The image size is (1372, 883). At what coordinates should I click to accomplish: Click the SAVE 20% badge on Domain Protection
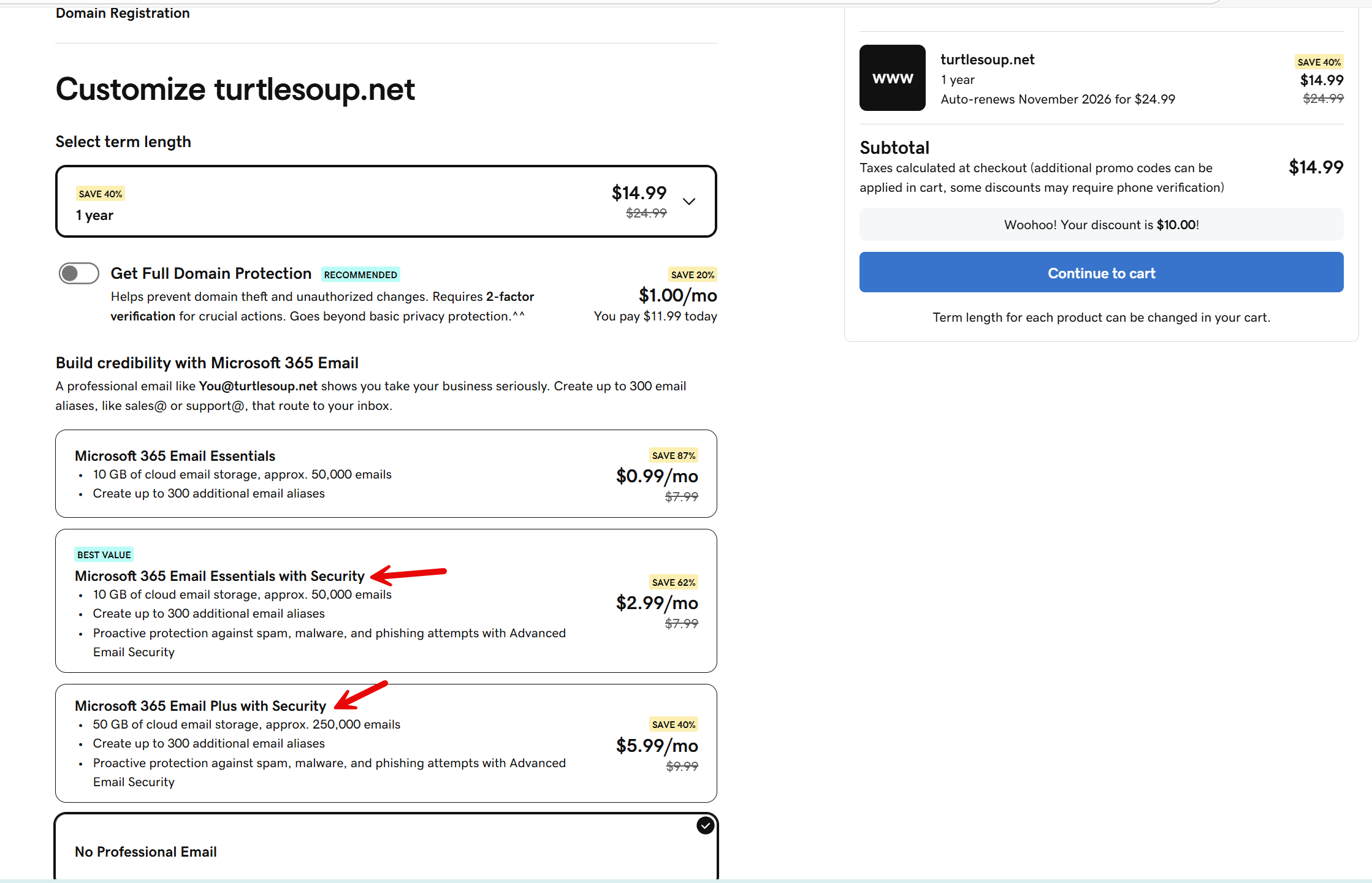[692, 275]
